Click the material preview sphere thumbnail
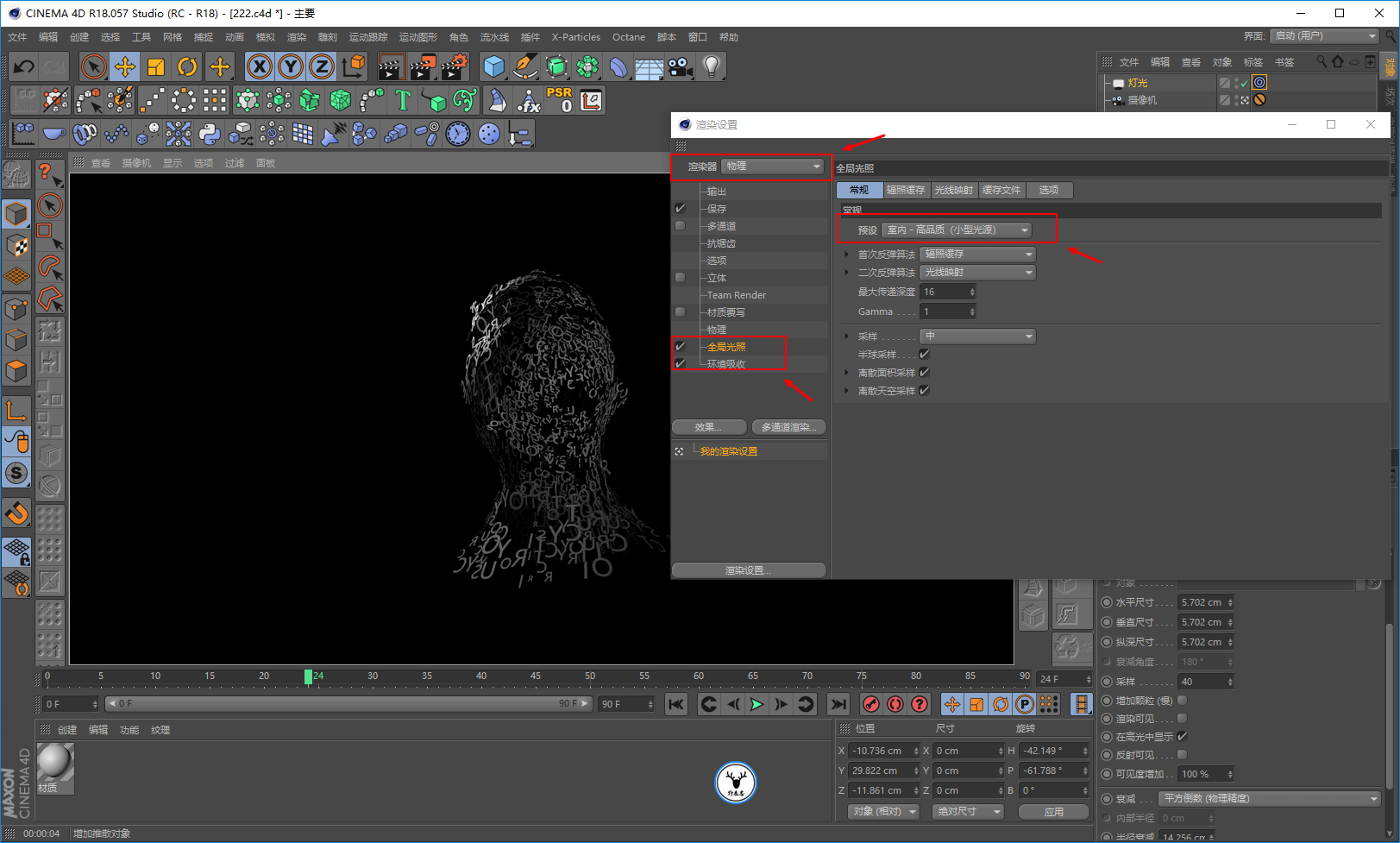Viewport: 1400px width, 843px height. pos(55,764)
